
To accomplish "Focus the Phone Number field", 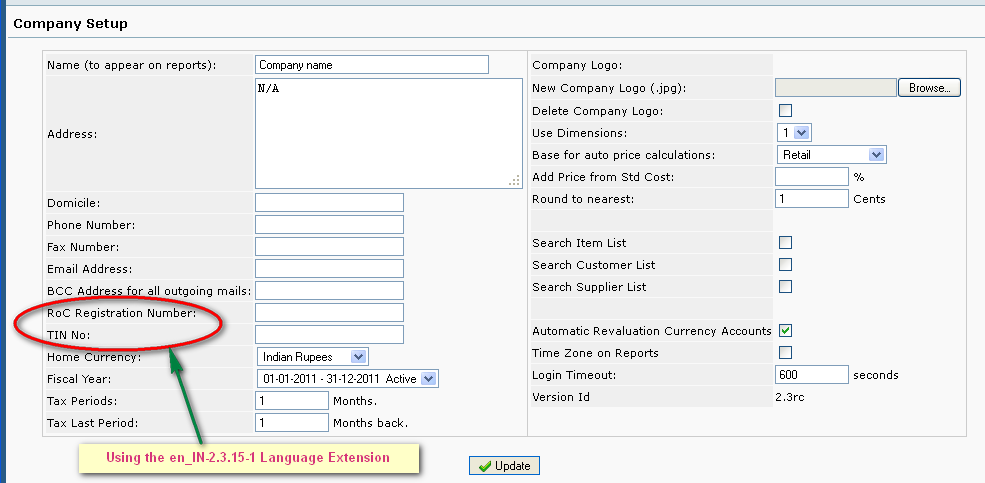I will click(x=329, y=225).
